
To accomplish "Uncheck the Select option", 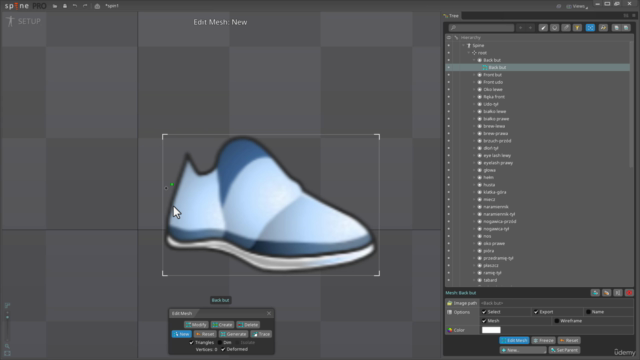I will (484, 312).
